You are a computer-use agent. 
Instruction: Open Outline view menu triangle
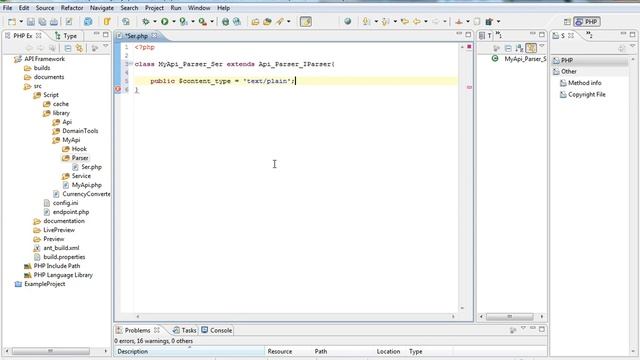click(542, 47)
